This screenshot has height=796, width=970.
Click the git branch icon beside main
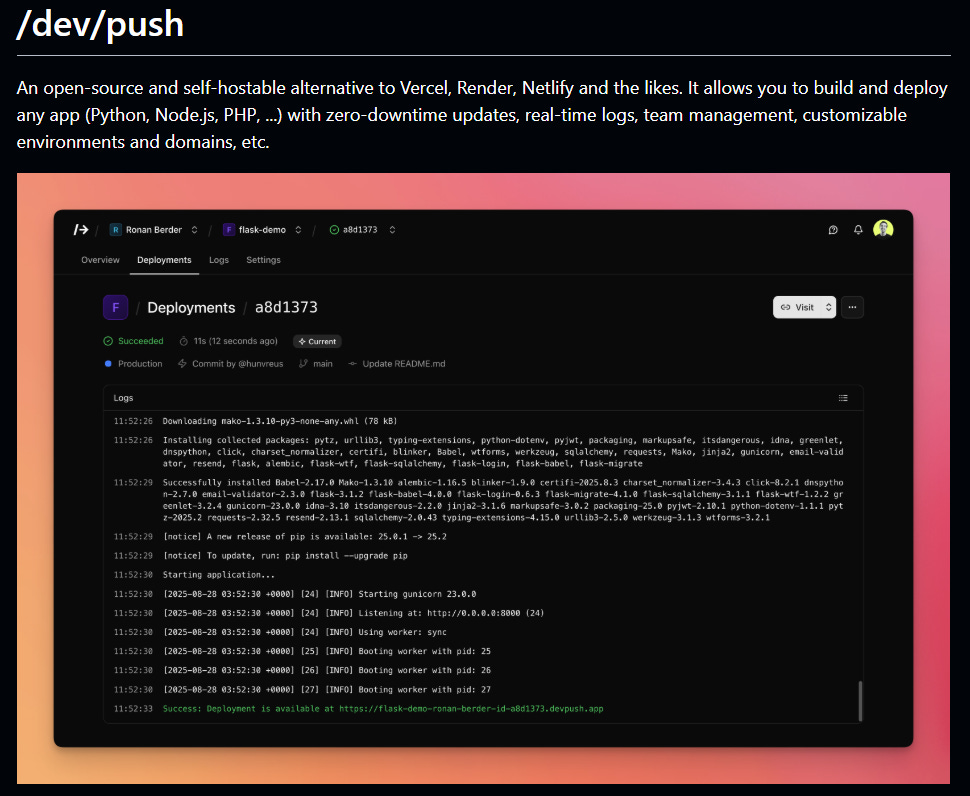[x=303, y=364]
